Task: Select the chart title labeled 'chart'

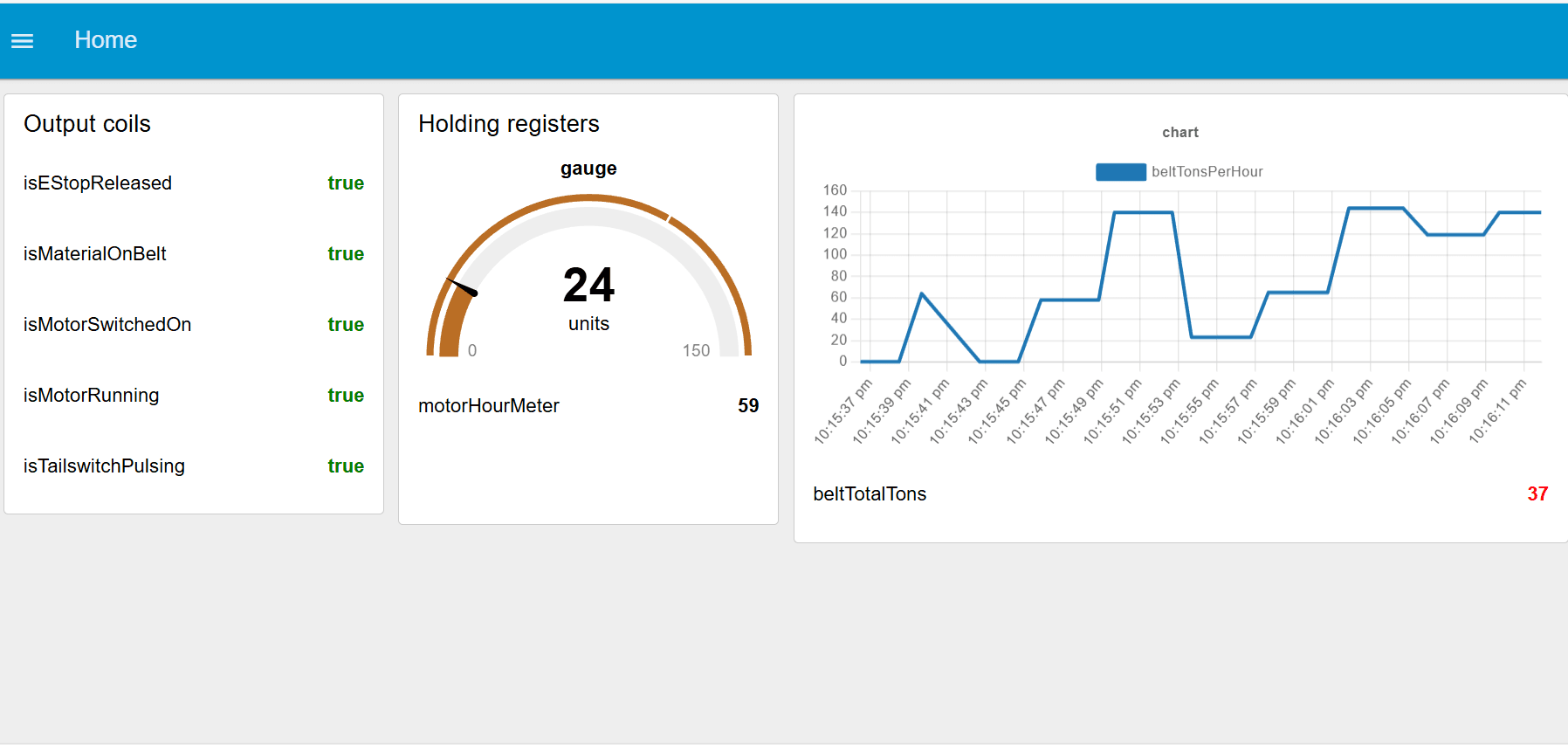Action: pyautogui.click(x=1180, y=132)
